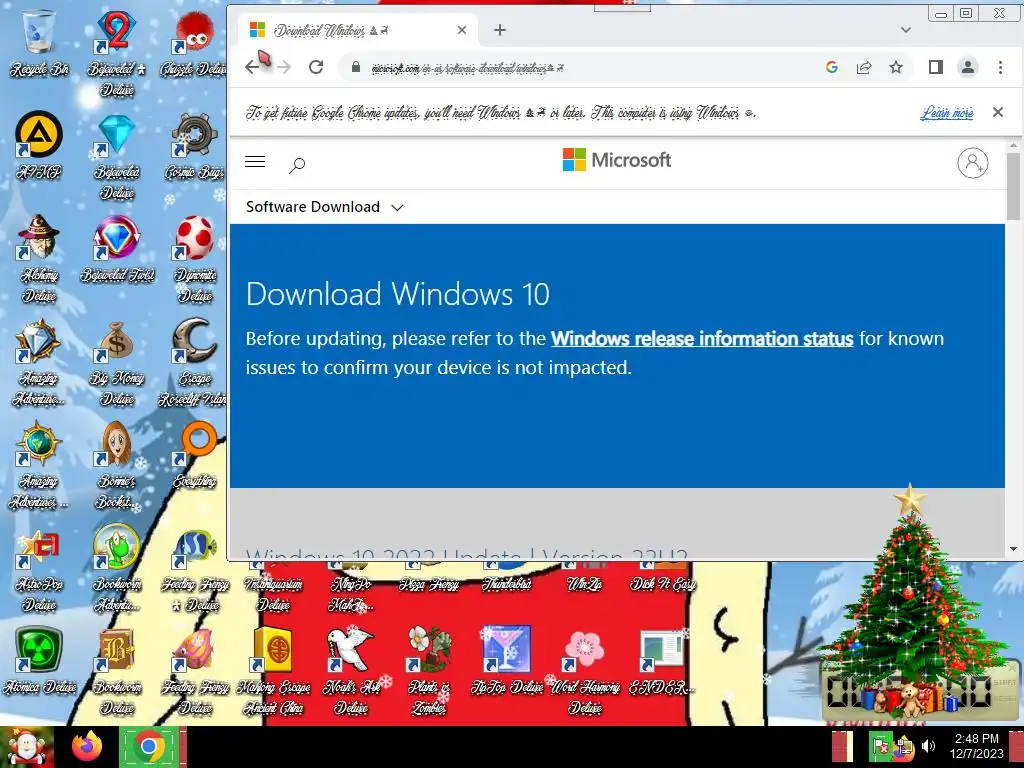
Task: Open a new Chrome tab
Action: click(x=500, y=30)
